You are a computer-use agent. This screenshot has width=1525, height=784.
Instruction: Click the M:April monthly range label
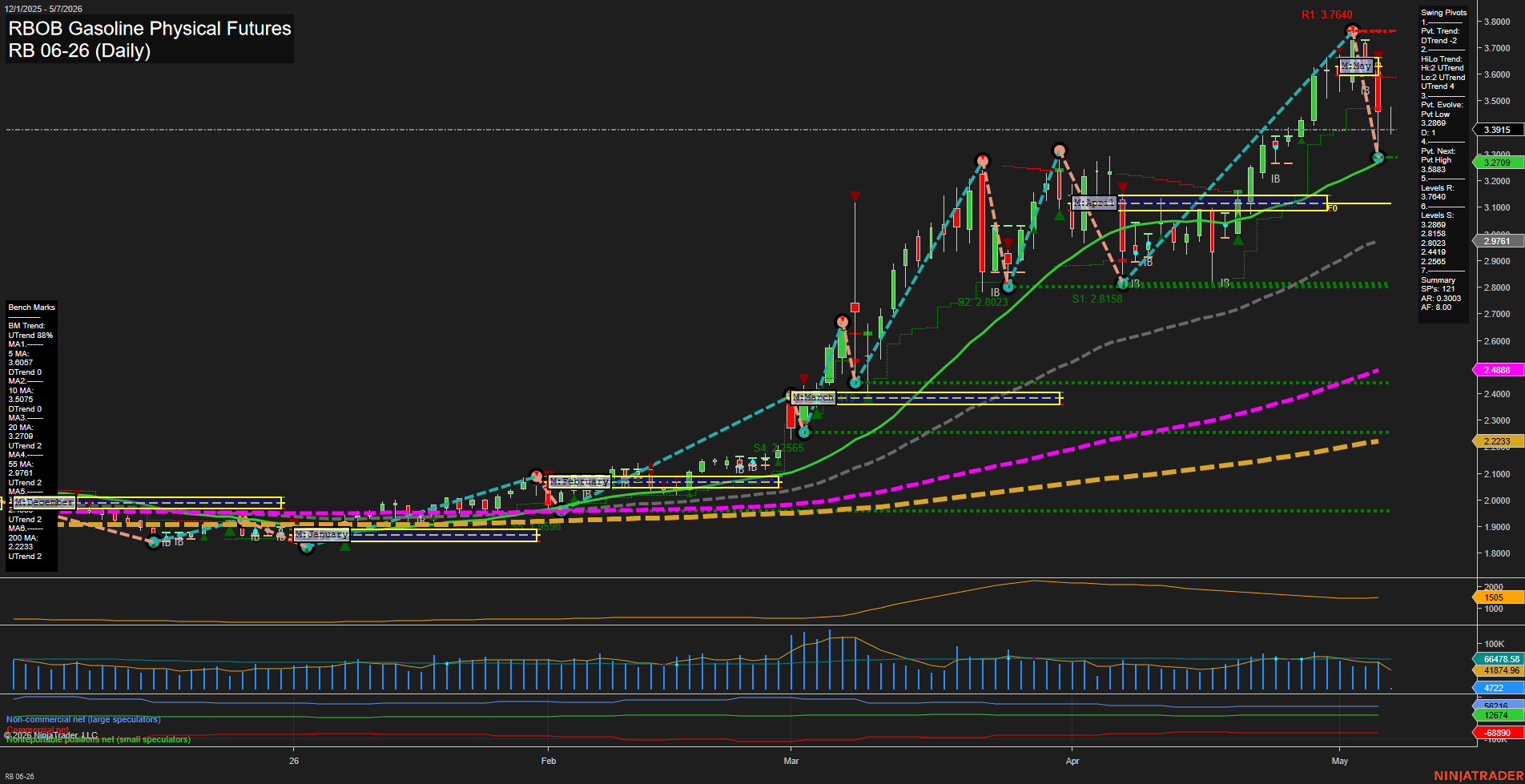(x=1094, y=203)
